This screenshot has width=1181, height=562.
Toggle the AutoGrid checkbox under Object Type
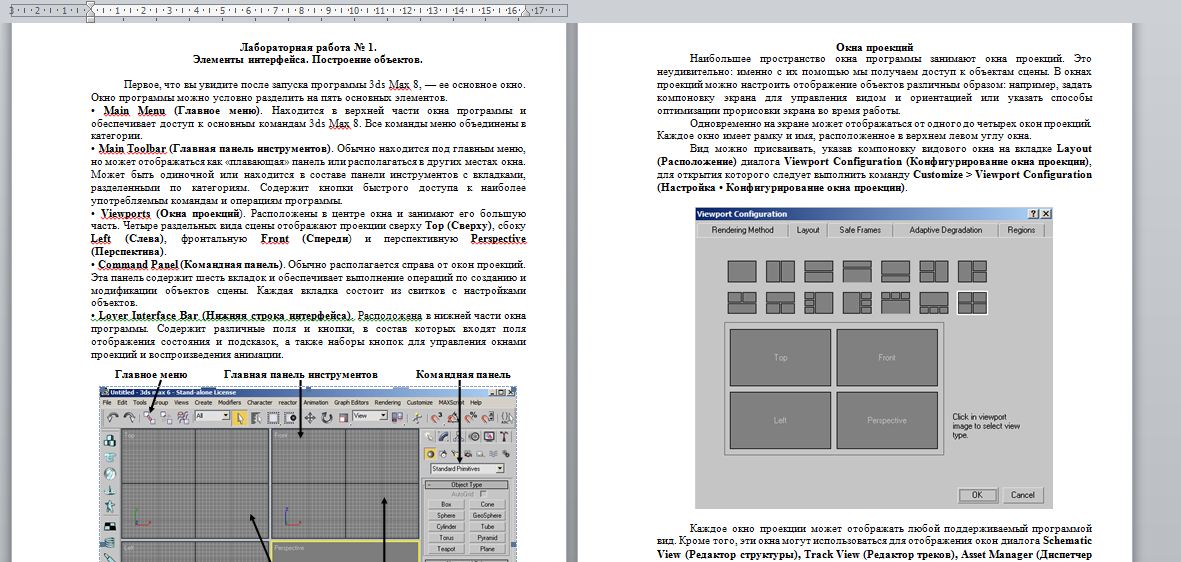coord(483,493)
